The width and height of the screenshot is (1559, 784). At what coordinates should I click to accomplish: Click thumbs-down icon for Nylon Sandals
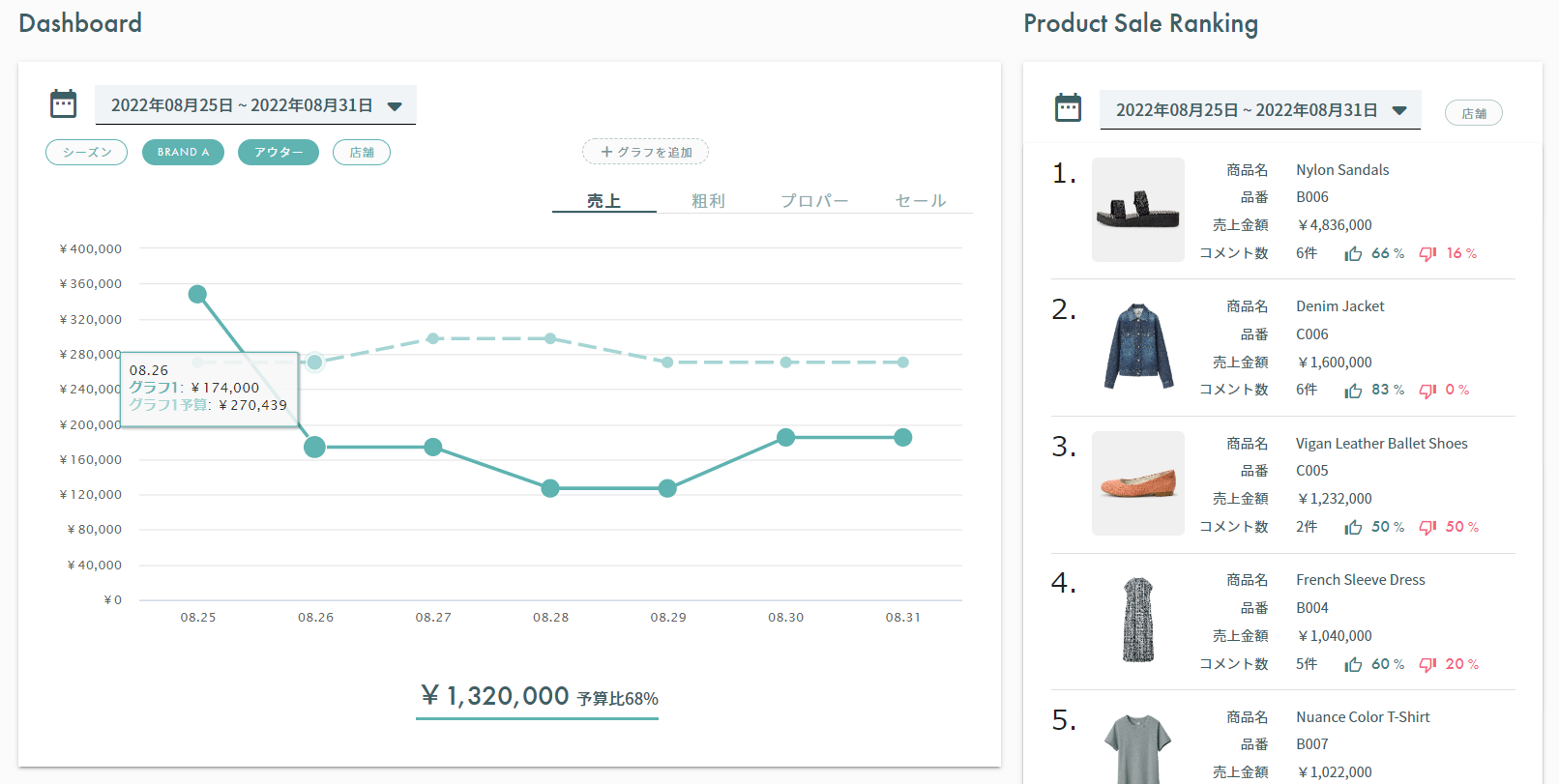1427,254
